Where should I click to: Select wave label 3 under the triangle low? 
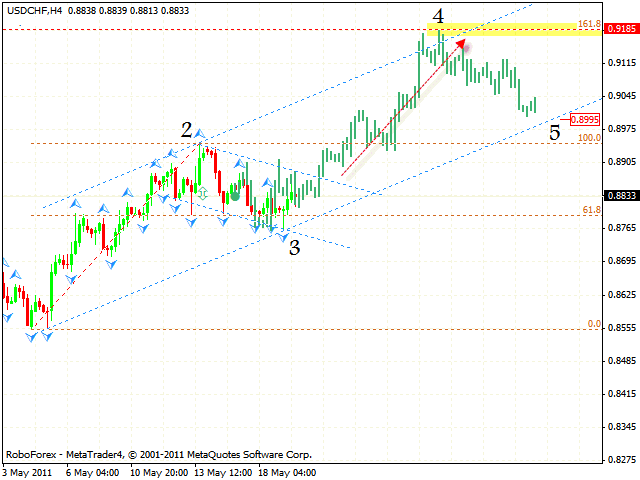click(x=294, y=247)
